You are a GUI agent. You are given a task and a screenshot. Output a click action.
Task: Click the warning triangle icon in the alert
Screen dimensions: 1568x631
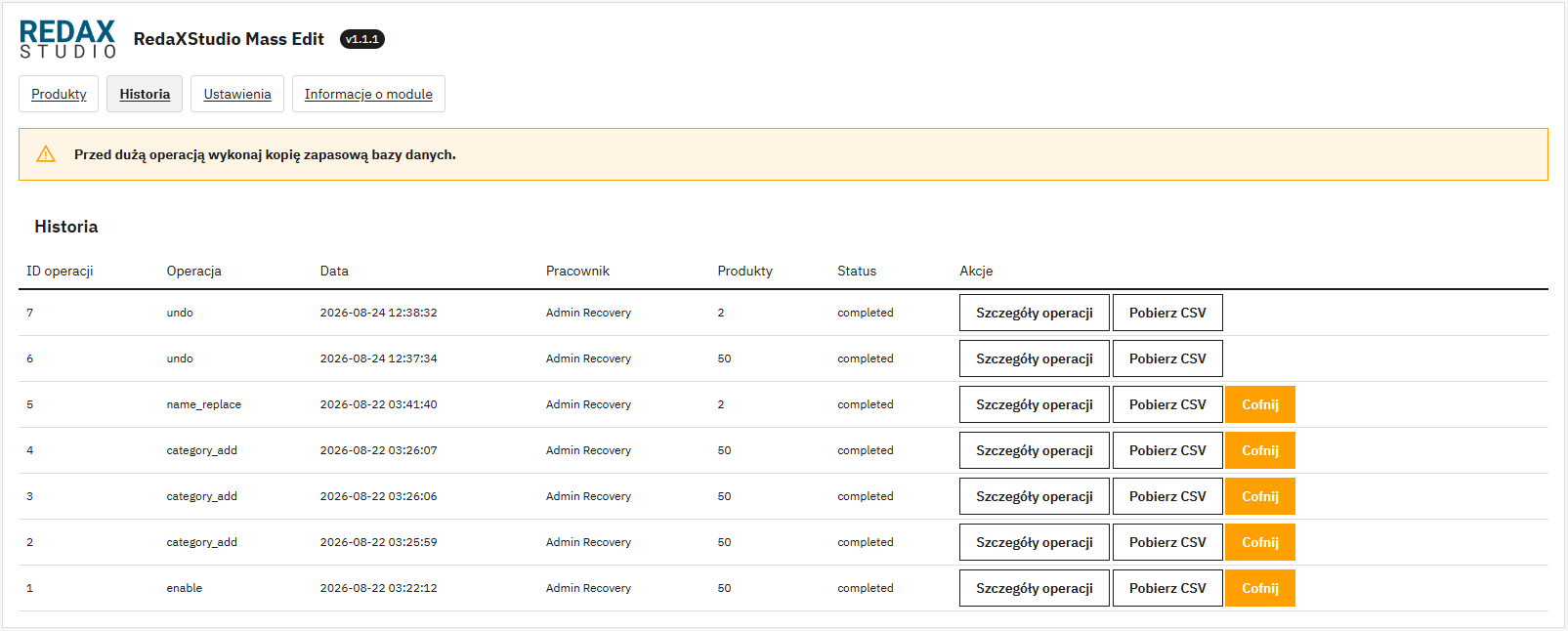pos(46,154)
